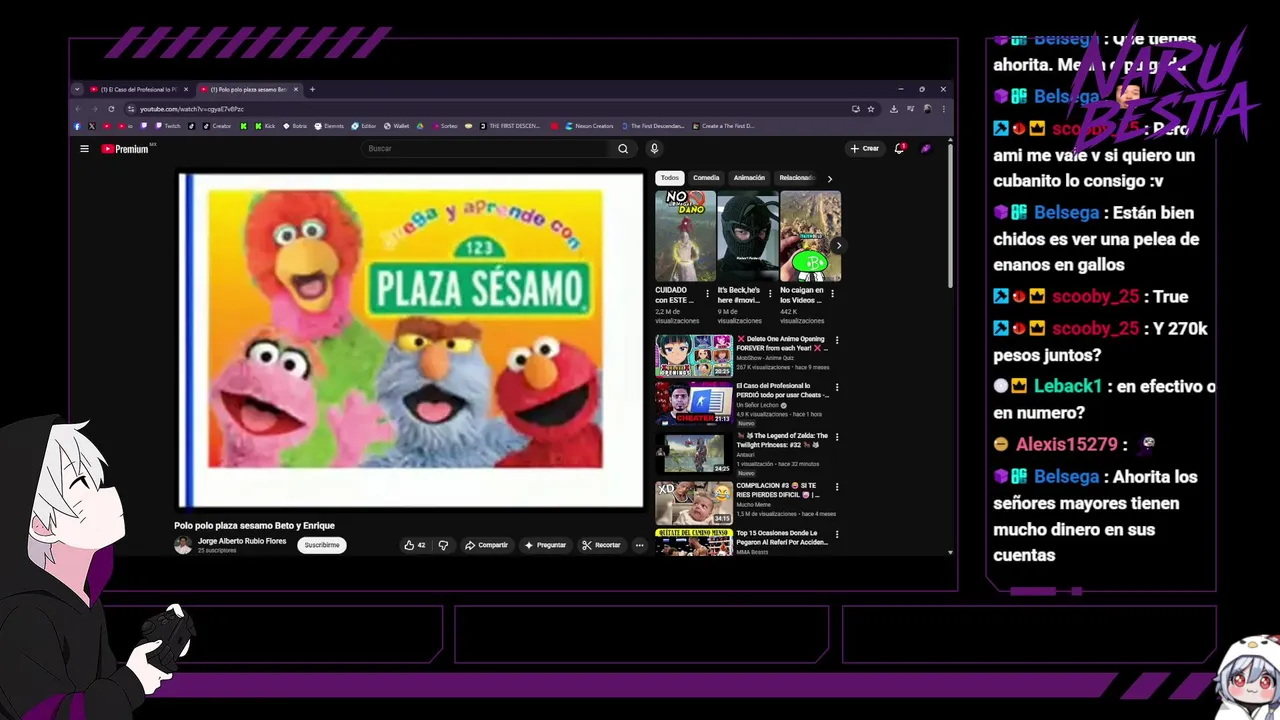The image size is (1280, 720).
Task: Open 'Legend of Zelda: Twilight Princess' thumbnail
Action: [694, 453]
